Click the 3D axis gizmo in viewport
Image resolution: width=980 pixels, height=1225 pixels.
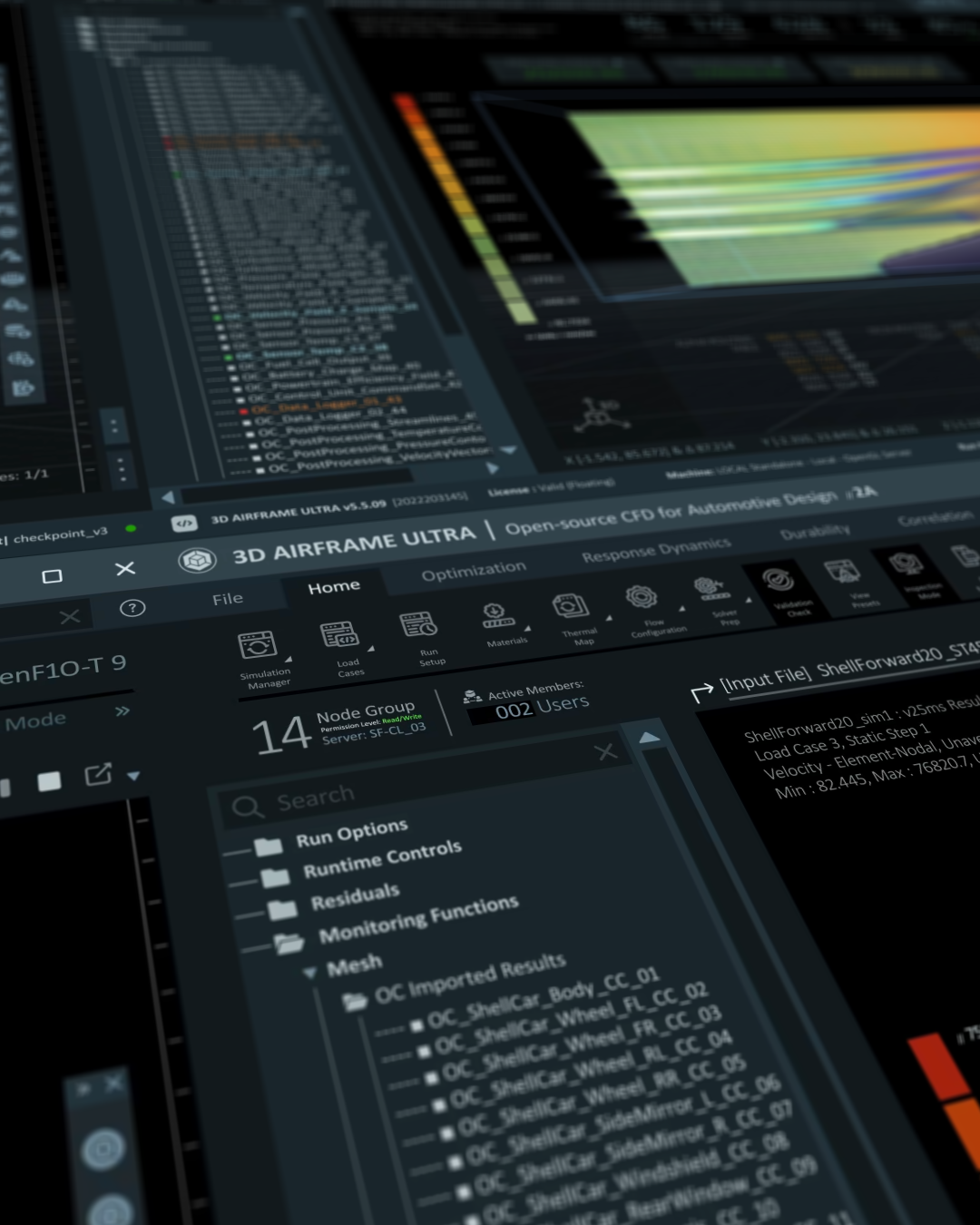coord(600,415)
